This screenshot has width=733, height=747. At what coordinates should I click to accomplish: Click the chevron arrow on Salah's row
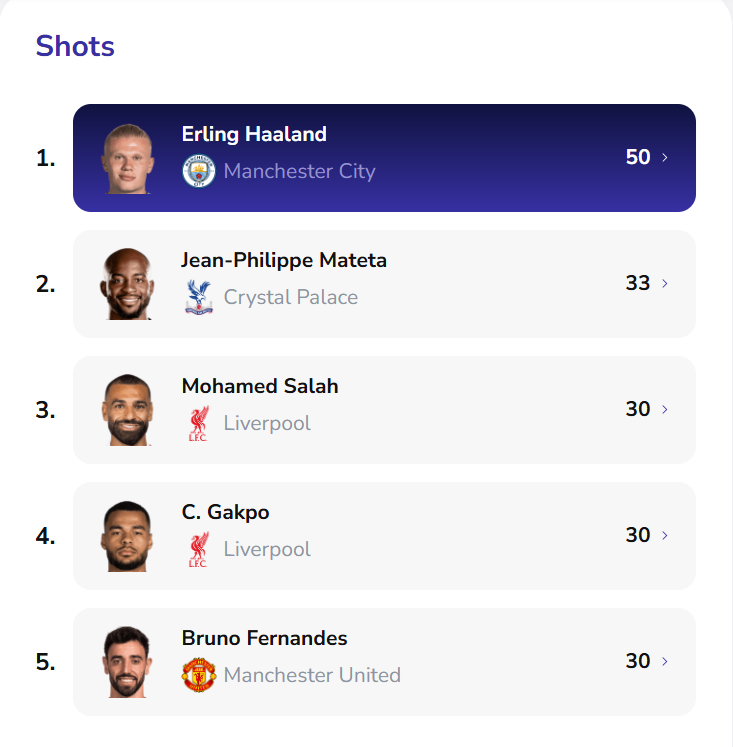(x=666, y=410)
